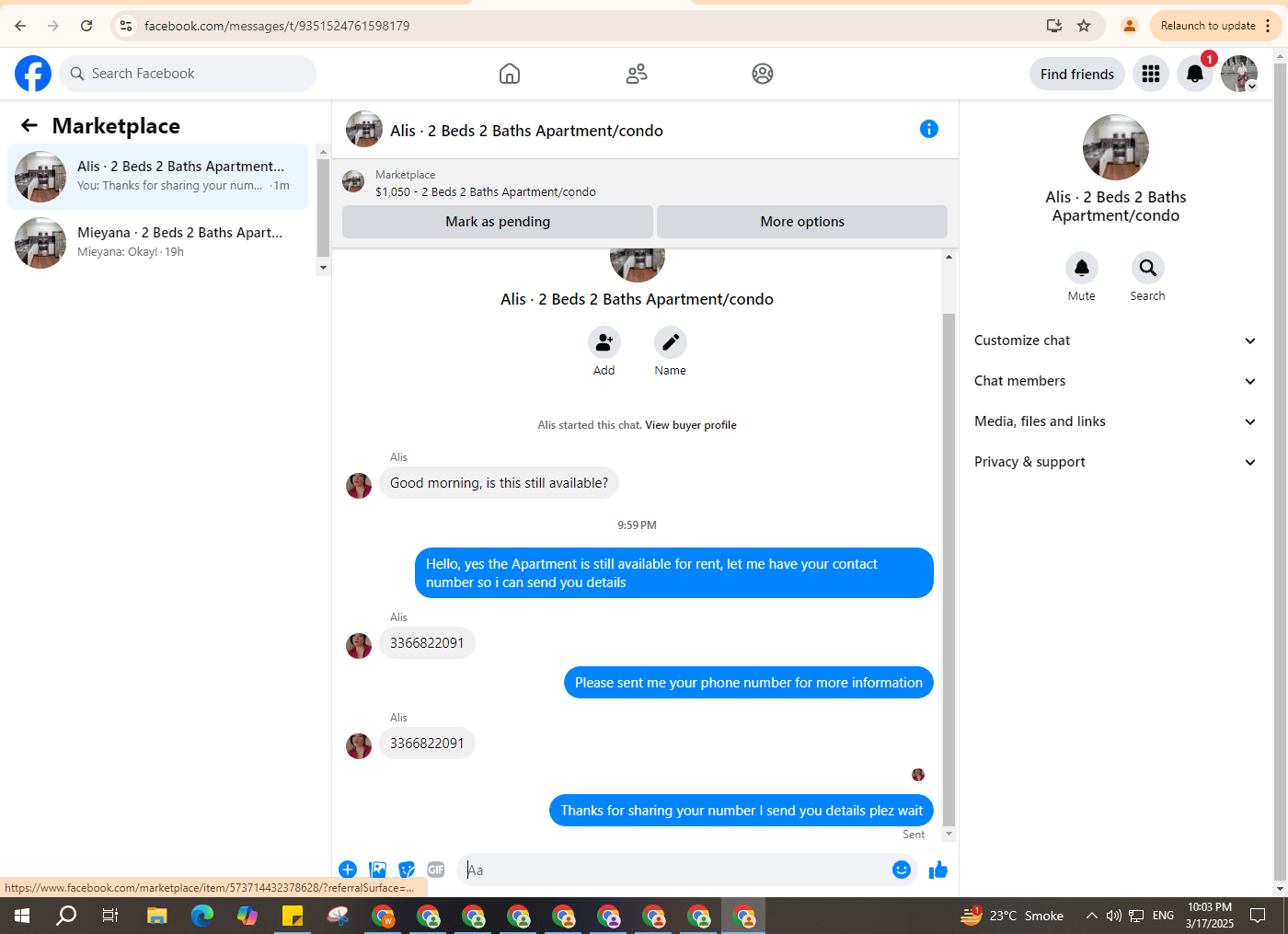Select the Mieyana conversation in the list
The width and height of the screenshot is (1288, 934).
pyautogui.click(x=158, y=243)
